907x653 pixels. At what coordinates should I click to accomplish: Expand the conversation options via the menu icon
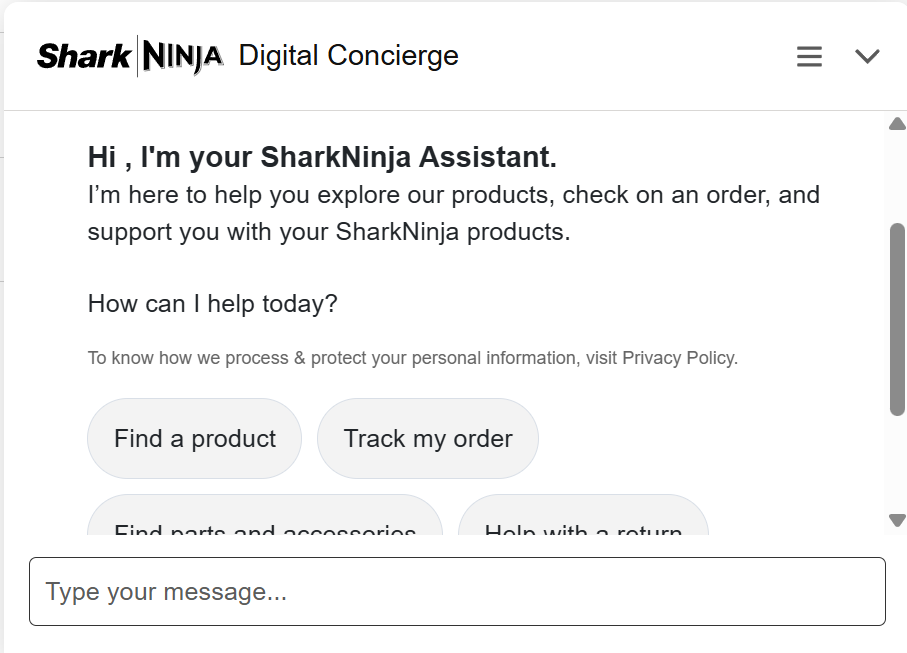click(809, 56)
